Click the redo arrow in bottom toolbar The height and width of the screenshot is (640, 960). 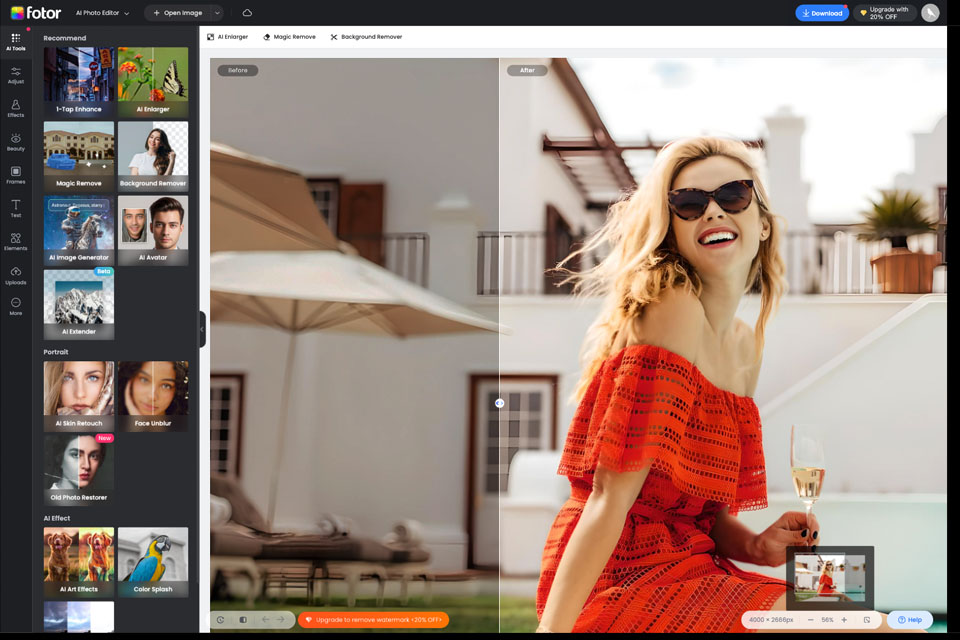[x=280, y=620]
